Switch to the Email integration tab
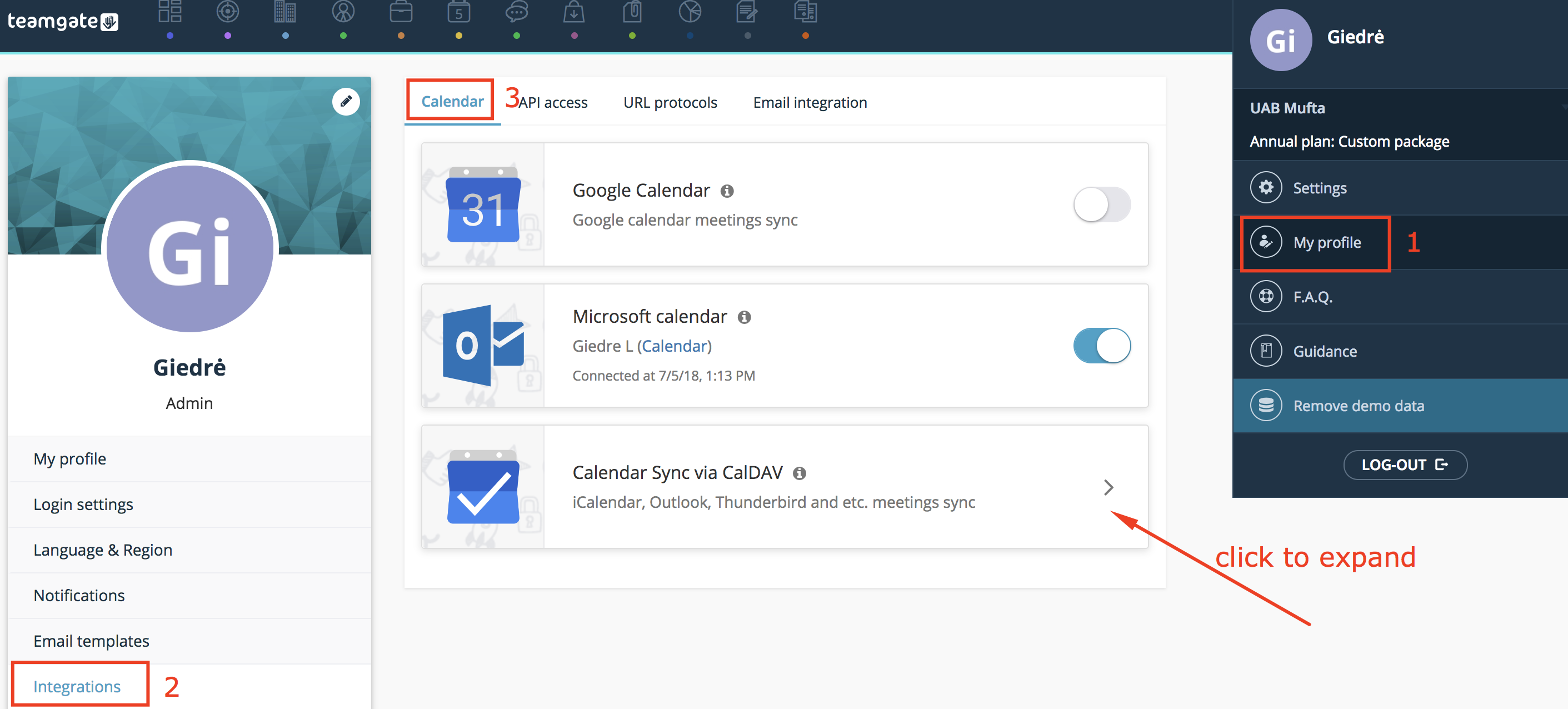1568x709 pixels. point(810,102)
